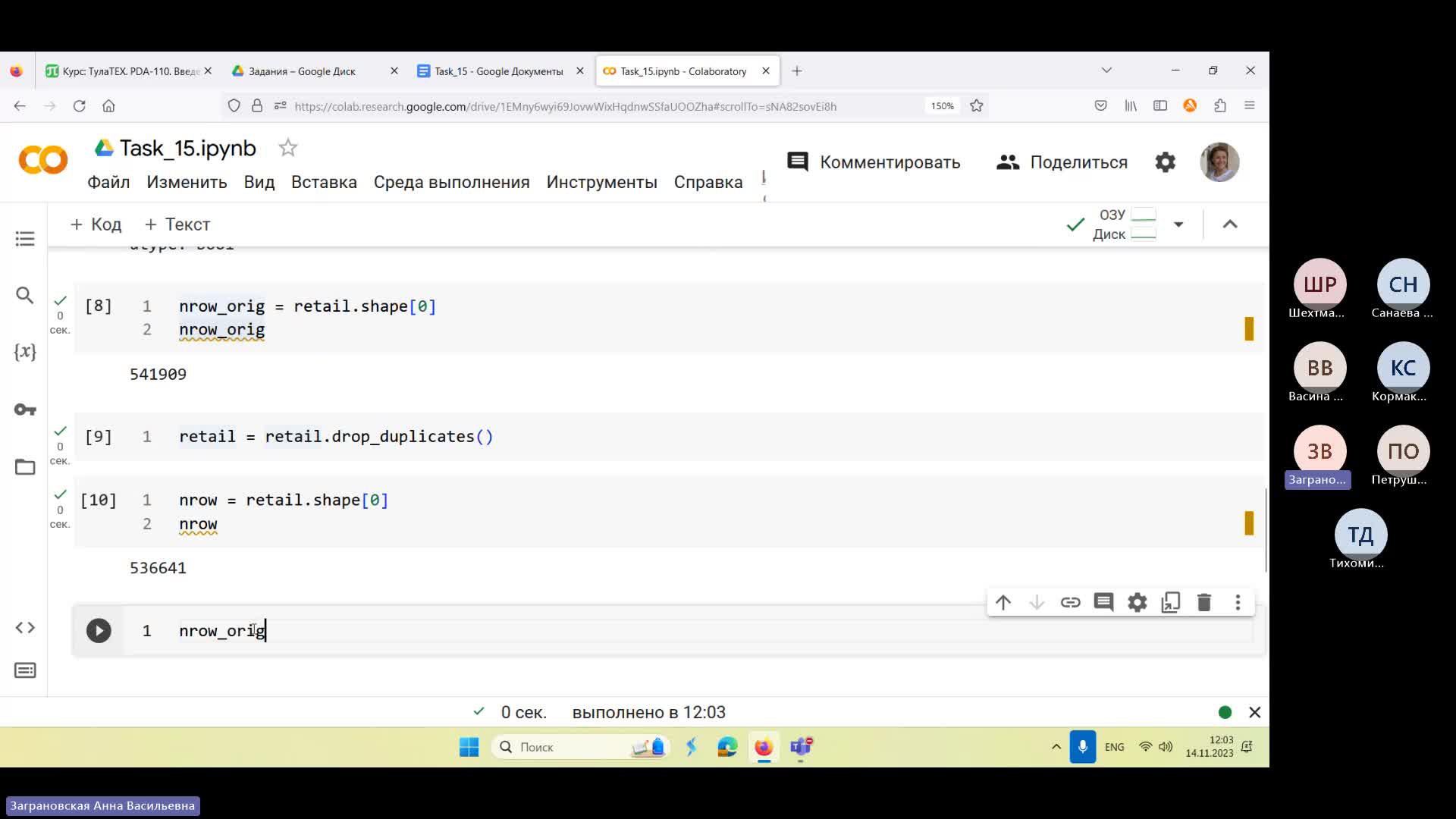Bookmark this page with star icon
The height and width of the screenshot is (819, 1456).
point(977,106)
